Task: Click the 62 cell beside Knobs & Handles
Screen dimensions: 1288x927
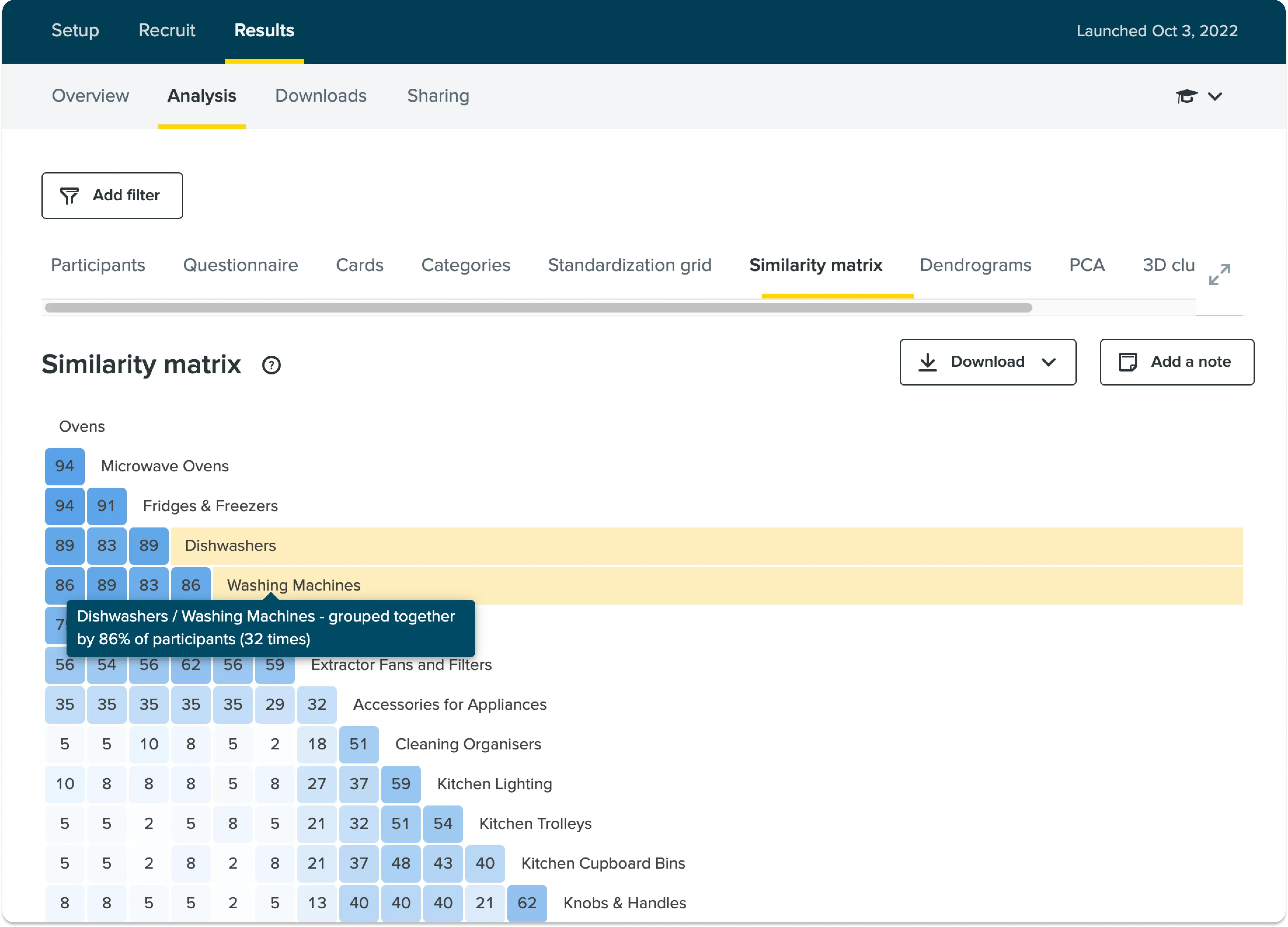Action: coord(526,902)
